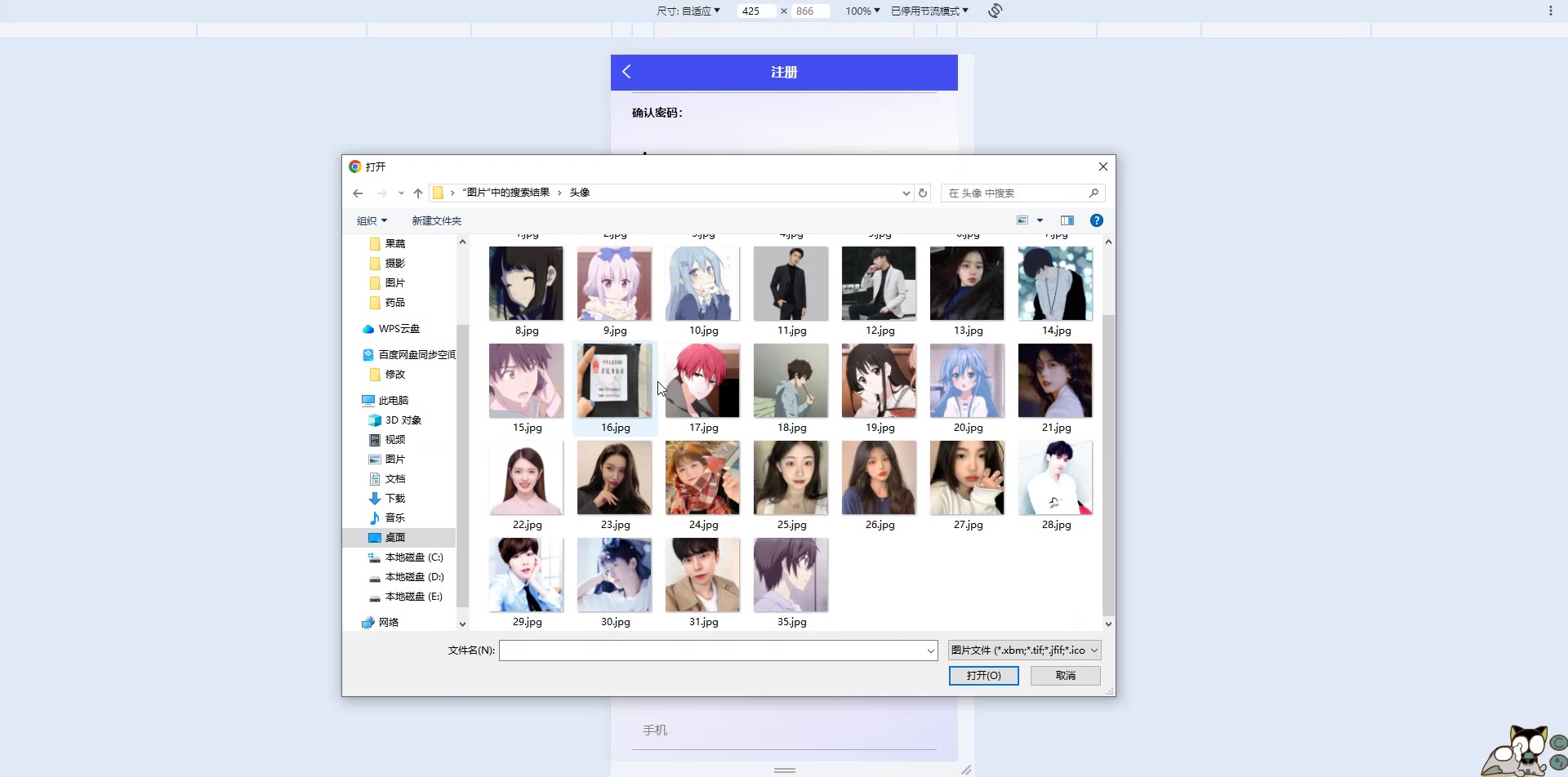The image size is (1568, 777).
Task: Go back with the dialog's left arrow
Action: [x=358, y=193]
